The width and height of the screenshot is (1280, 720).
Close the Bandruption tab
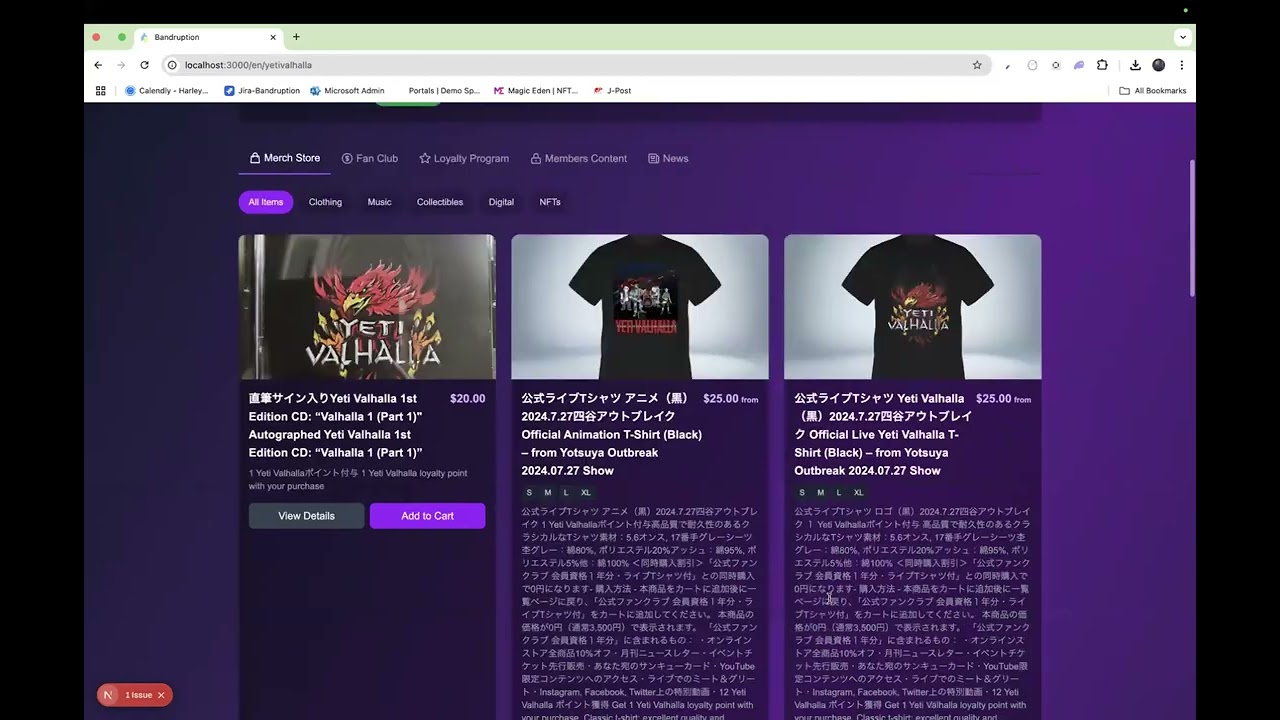[273, 37]
